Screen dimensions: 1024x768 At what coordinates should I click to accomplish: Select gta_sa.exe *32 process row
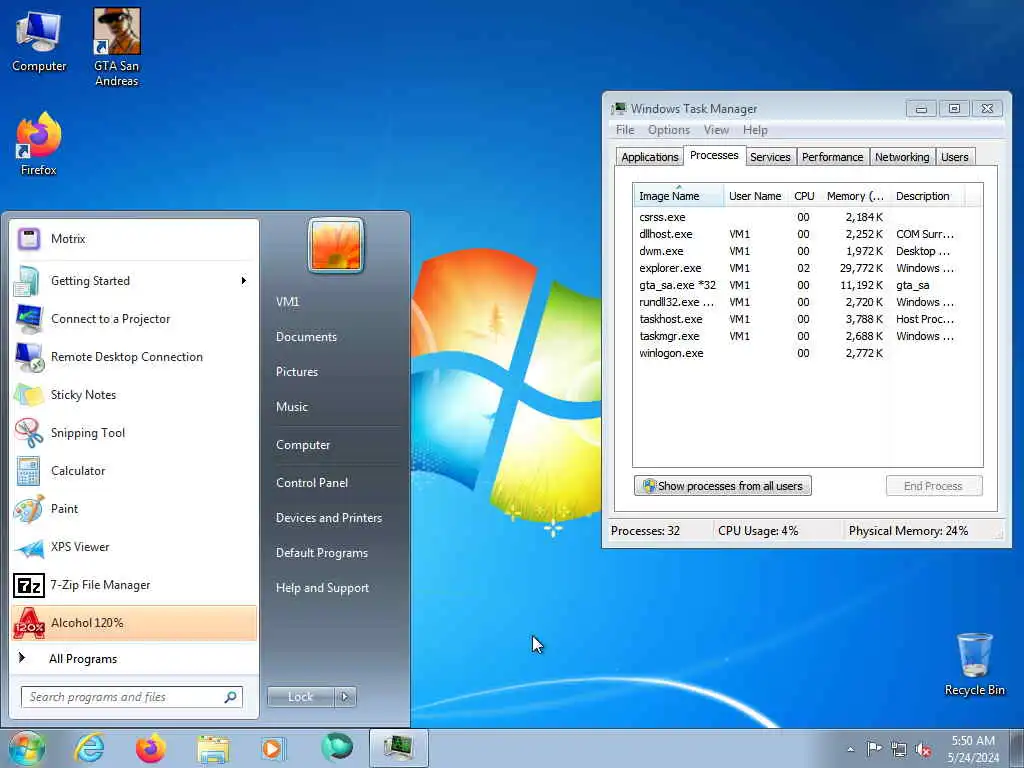point(807,285)
